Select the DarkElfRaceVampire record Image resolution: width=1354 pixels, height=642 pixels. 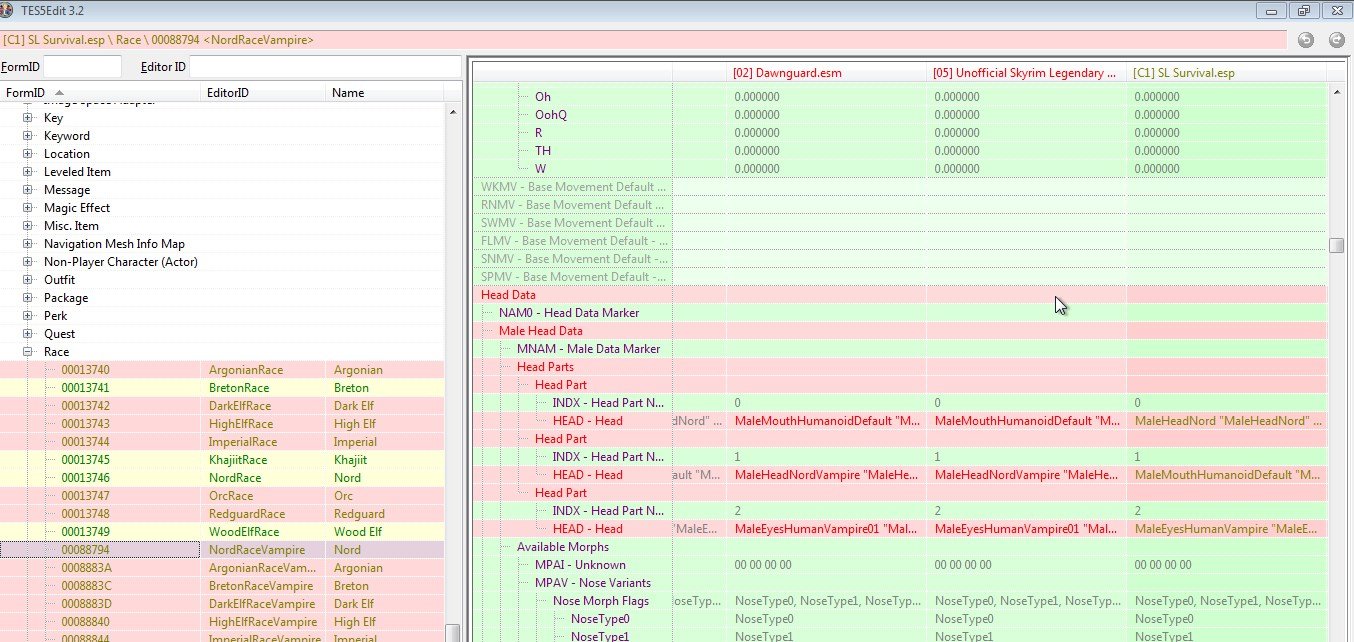coord(222,604)
